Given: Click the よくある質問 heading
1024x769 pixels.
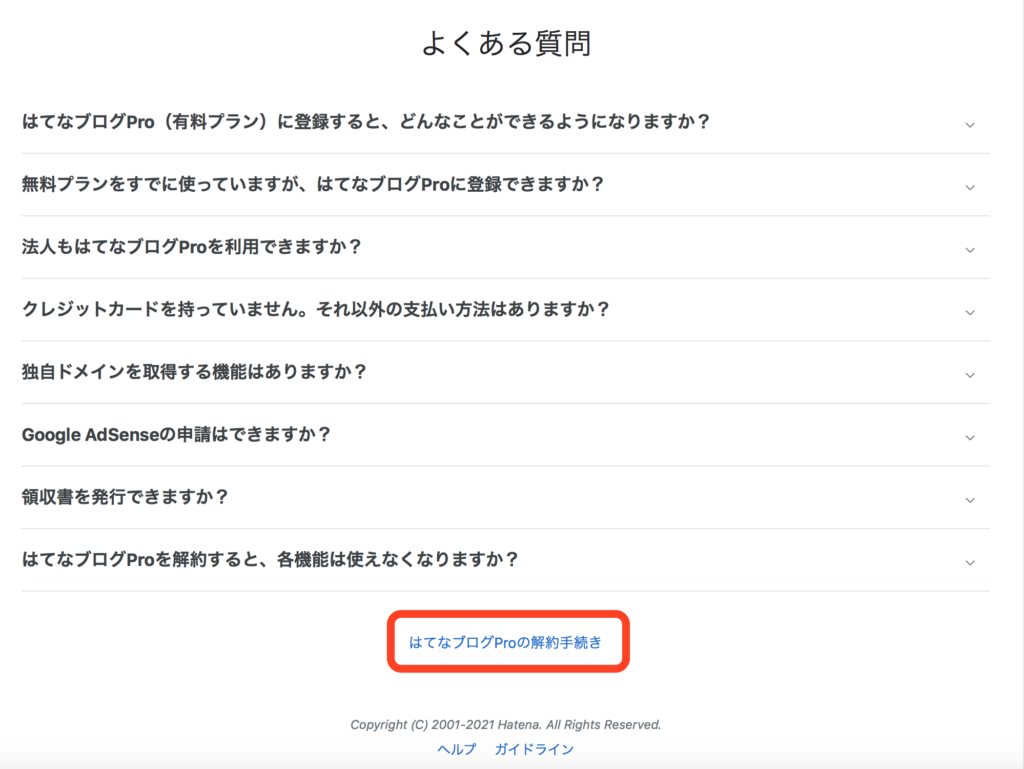Looking at the screenshot, I should point(506,44).
